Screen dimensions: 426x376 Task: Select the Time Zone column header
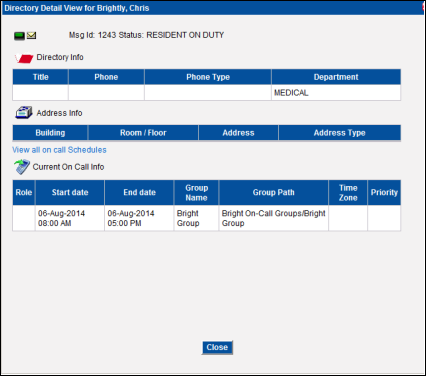348,193
